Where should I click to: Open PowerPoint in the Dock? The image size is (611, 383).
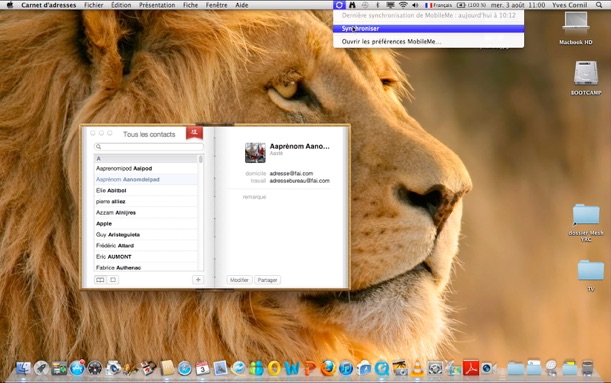[310, 368]
